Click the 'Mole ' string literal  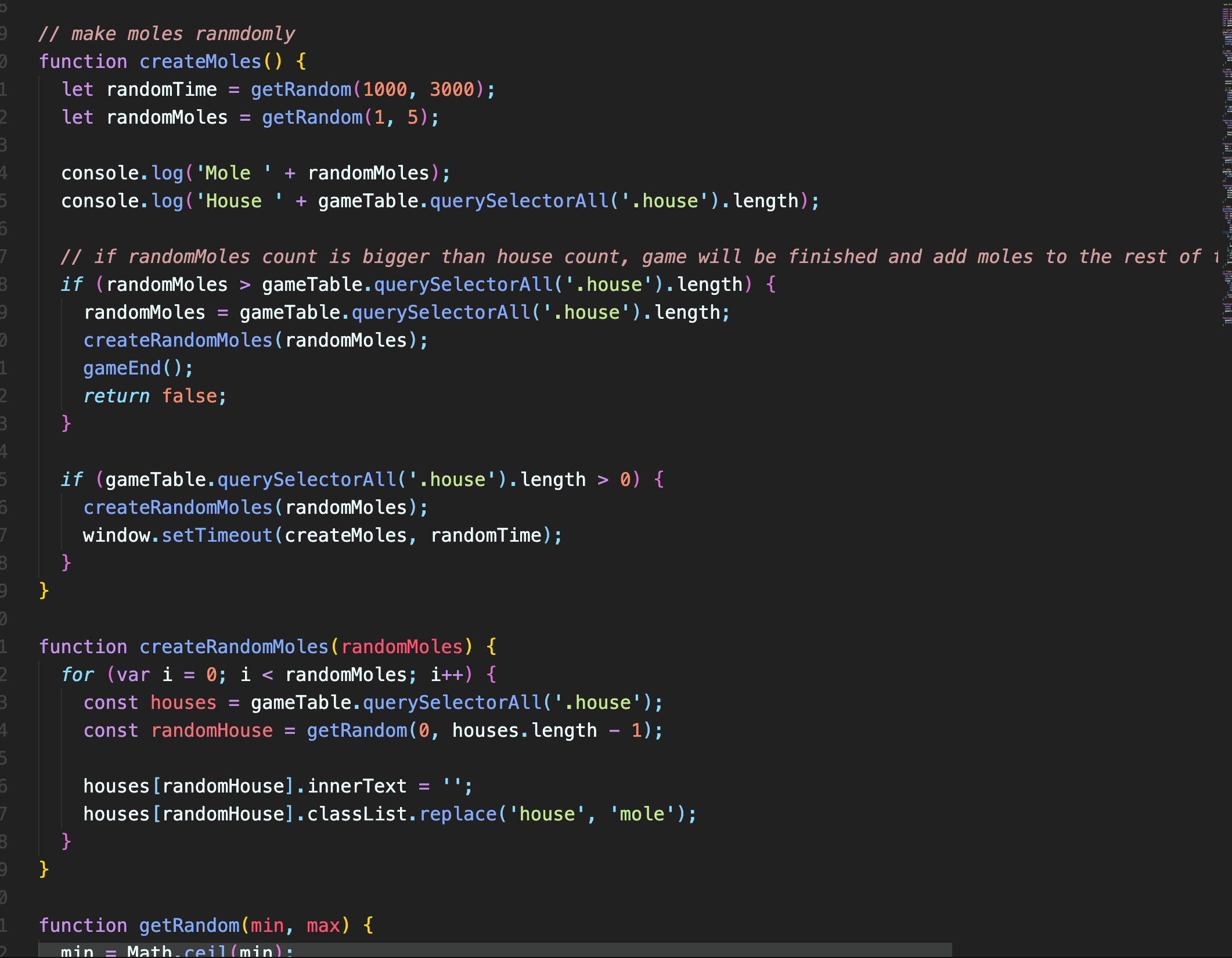233,173
